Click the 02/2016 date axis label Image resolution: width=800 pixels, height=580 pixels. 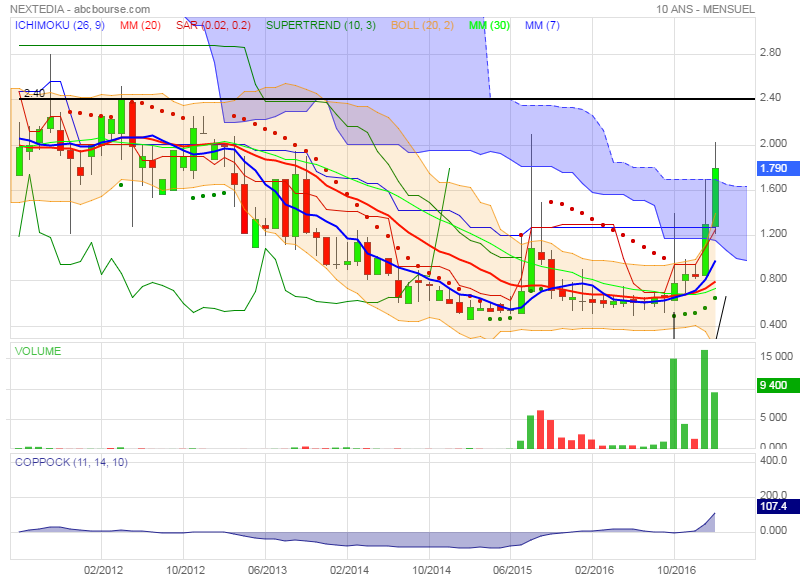pos(594,570)
